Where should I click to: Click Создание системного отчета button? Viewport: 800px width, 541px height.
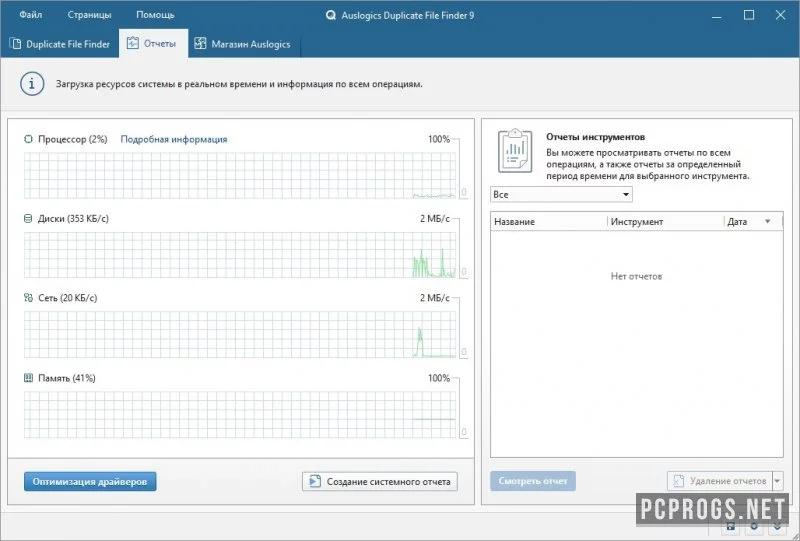click(x=380, y=481)
